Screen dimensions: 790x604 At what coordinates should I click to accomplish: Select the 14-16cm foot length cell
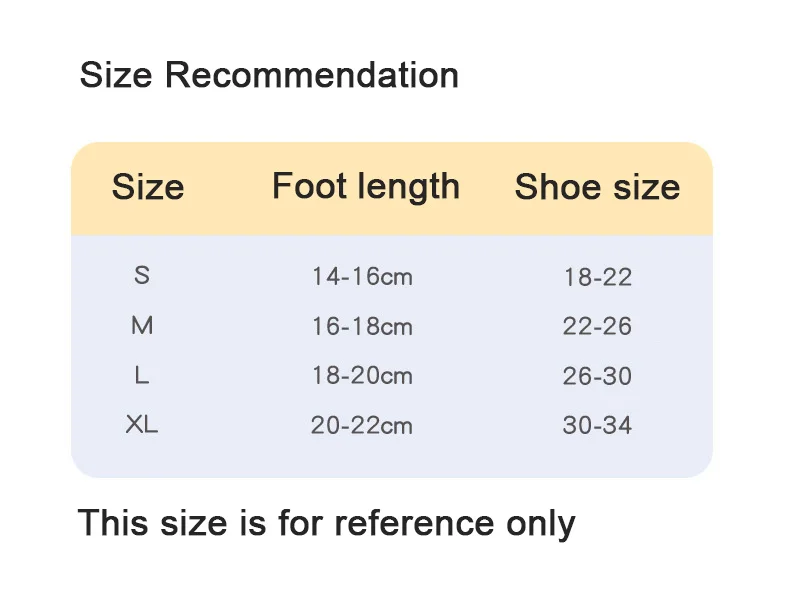pyautogui.click(x=362, y=276)
